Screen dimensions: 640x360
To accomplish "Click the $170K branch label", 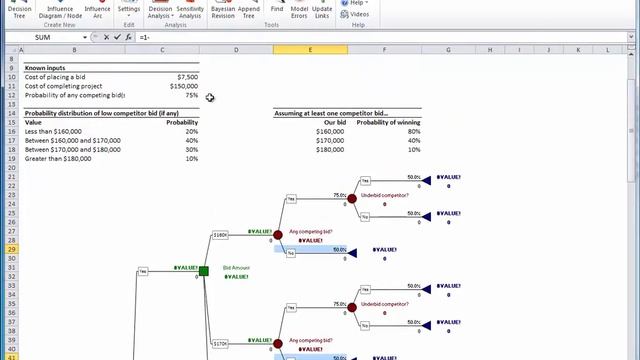I will tap(220, 344).
